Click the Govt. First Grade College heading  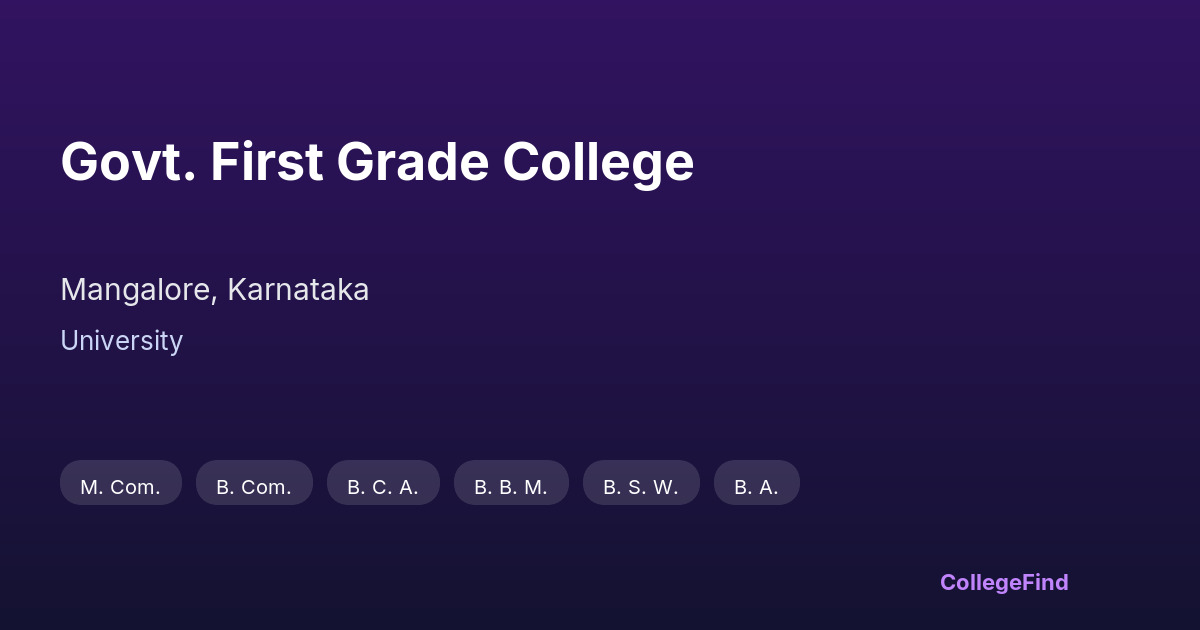[377, 162]
